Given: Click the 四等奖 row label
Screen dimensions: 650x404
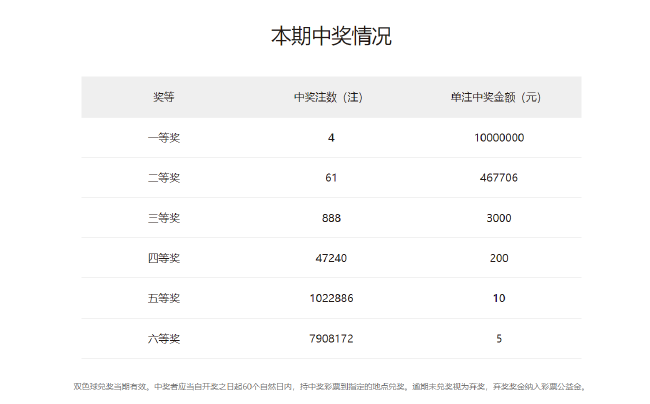Looking at the screenshot, I should [x=164, y=258].
